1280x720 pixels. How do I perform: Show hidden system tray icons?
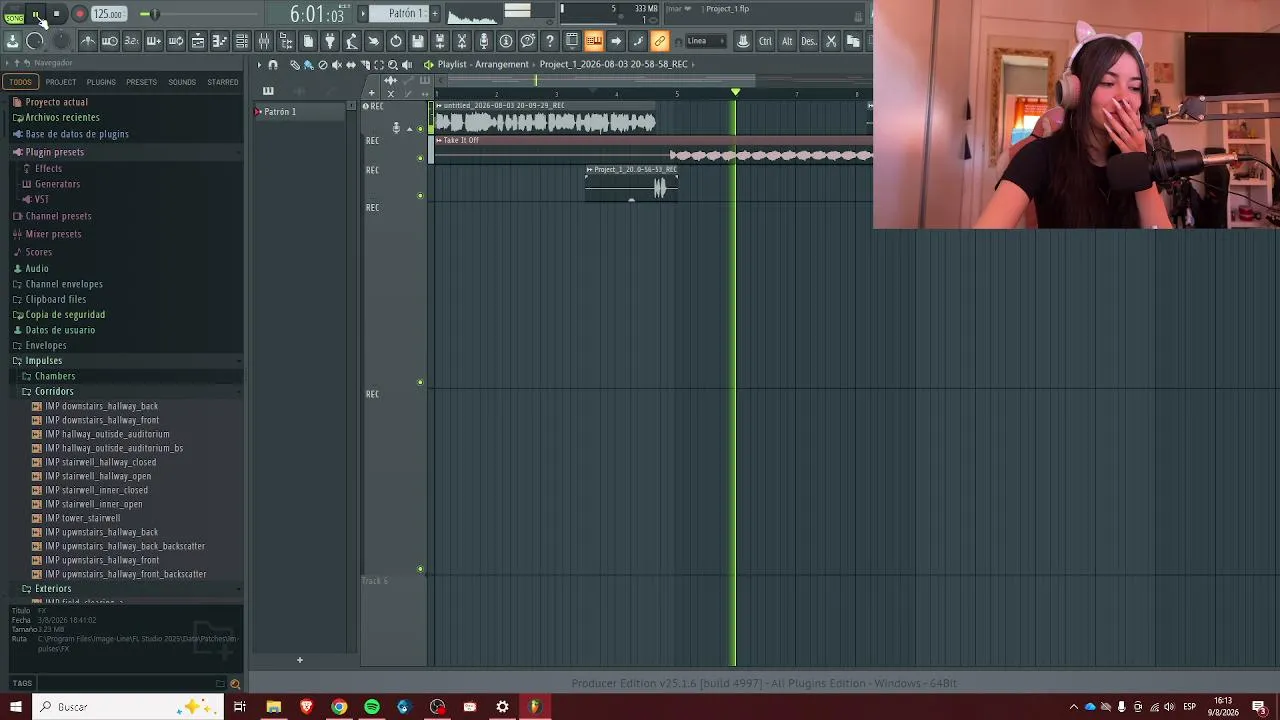coord(1074,707)
